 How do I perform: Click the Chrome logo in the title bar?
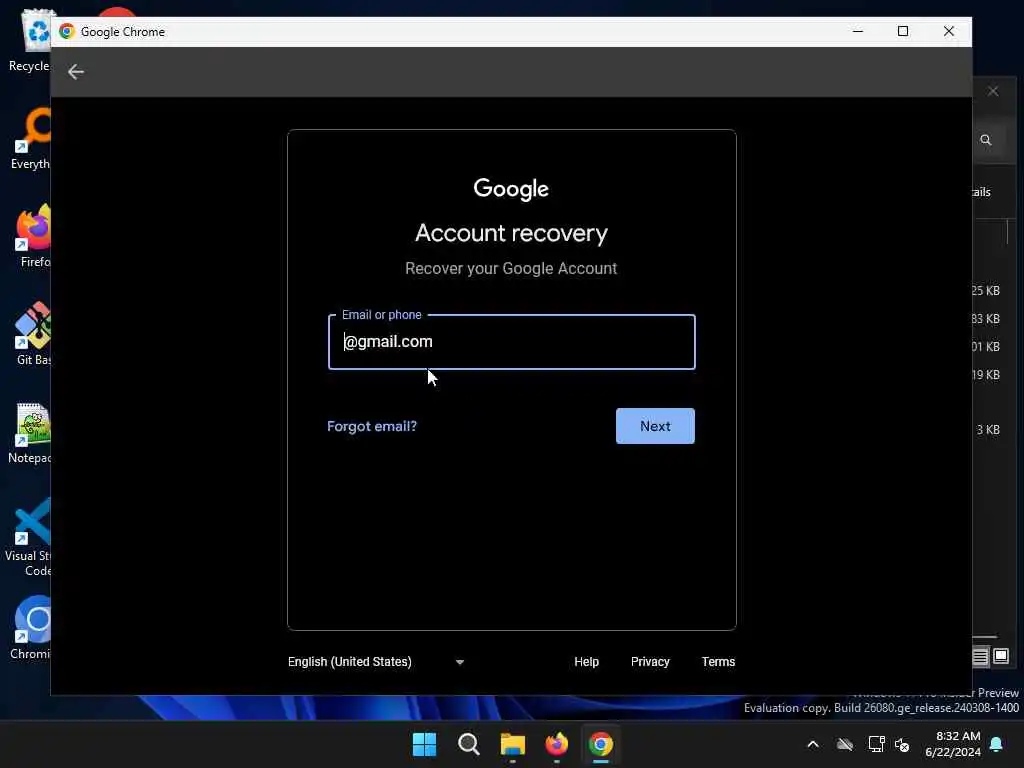point(67,31)
